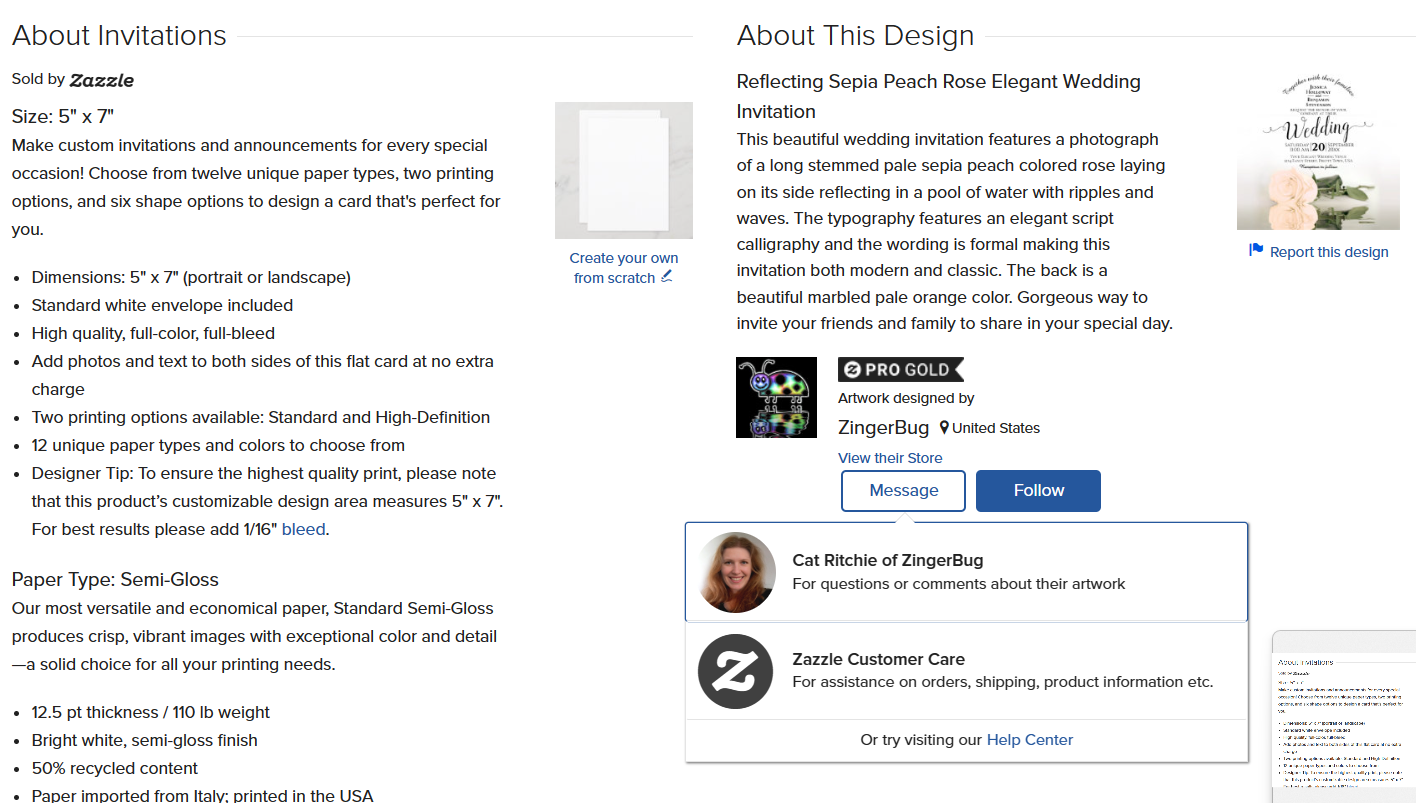
Task: Select Zazzle Customer Care message option
Action: pyautogui.click(x=966, y=671)
